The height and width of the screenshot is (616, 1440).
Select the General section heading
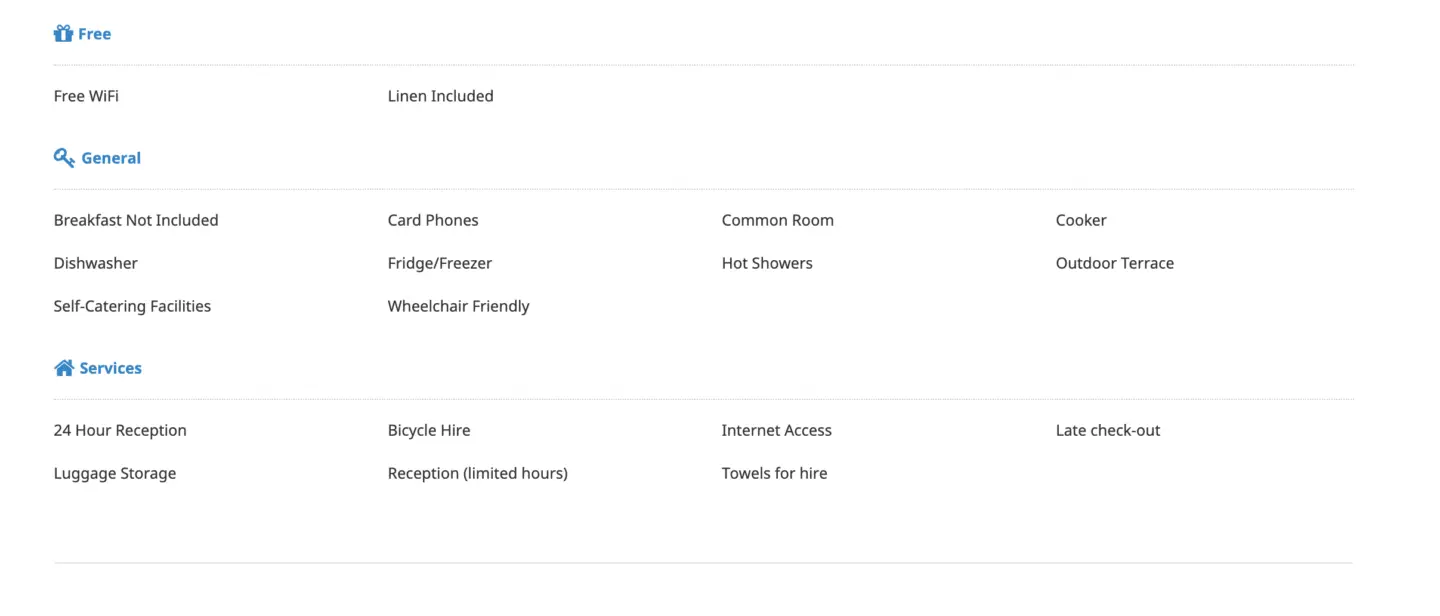(111, 158)
